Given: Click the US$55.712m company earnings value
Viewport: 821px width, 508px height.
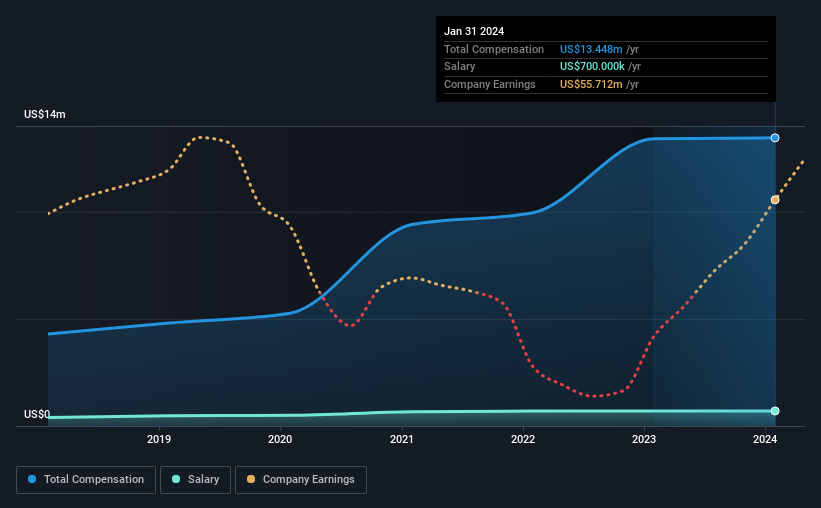Looking at the screenshot, I should point(591,84).
